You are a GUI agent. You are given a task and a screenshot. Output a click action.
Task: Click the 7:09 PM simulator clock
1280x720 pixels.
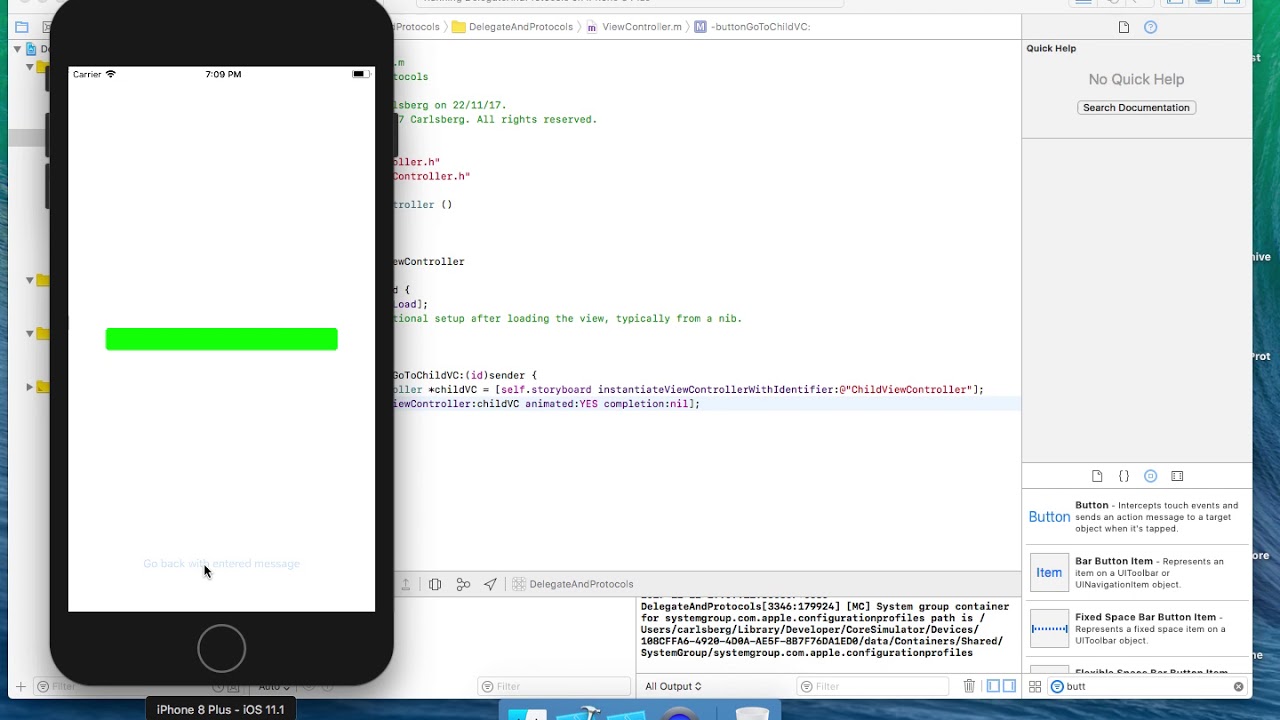223,74
